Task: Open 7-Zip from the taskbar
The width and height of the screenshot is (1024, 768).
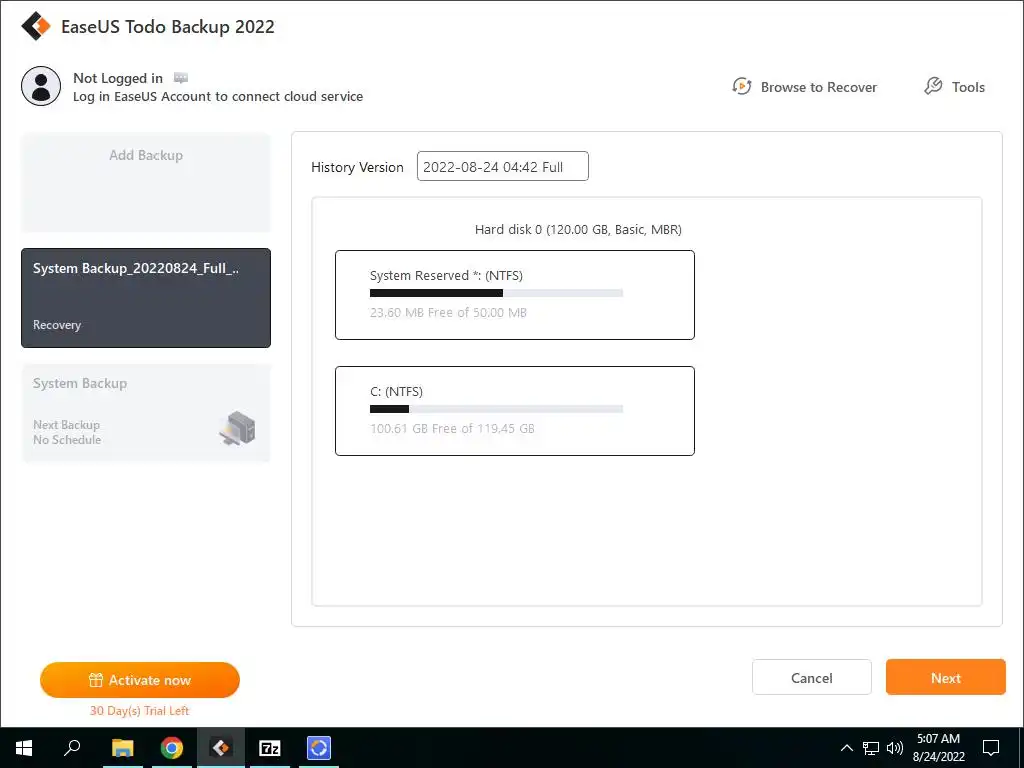Action: pyautogui.click(x=270, y=748)
